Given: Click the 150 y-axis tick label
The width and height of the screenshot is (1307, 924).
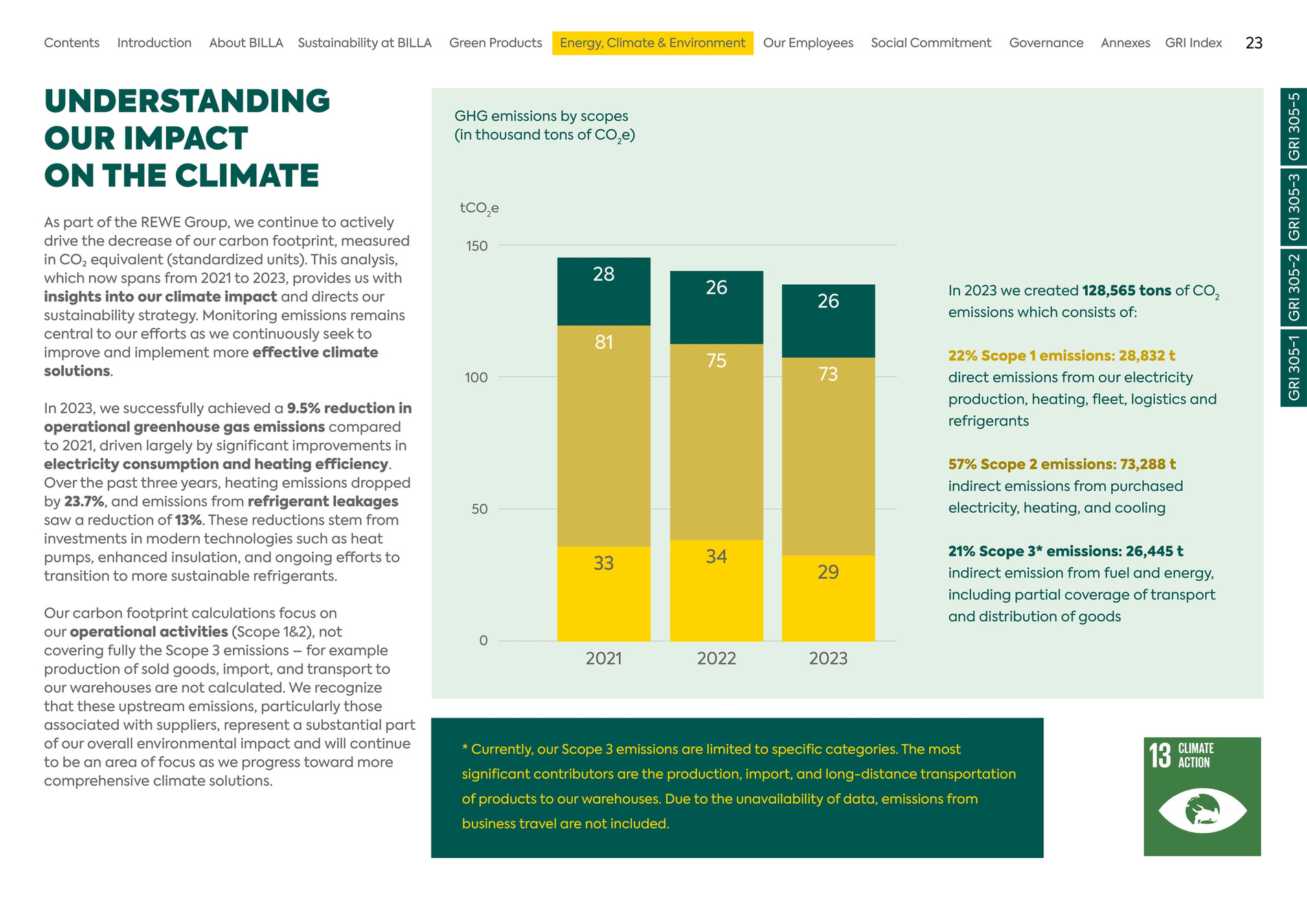Looking at the screenshot, I should [x=477, y=246].
